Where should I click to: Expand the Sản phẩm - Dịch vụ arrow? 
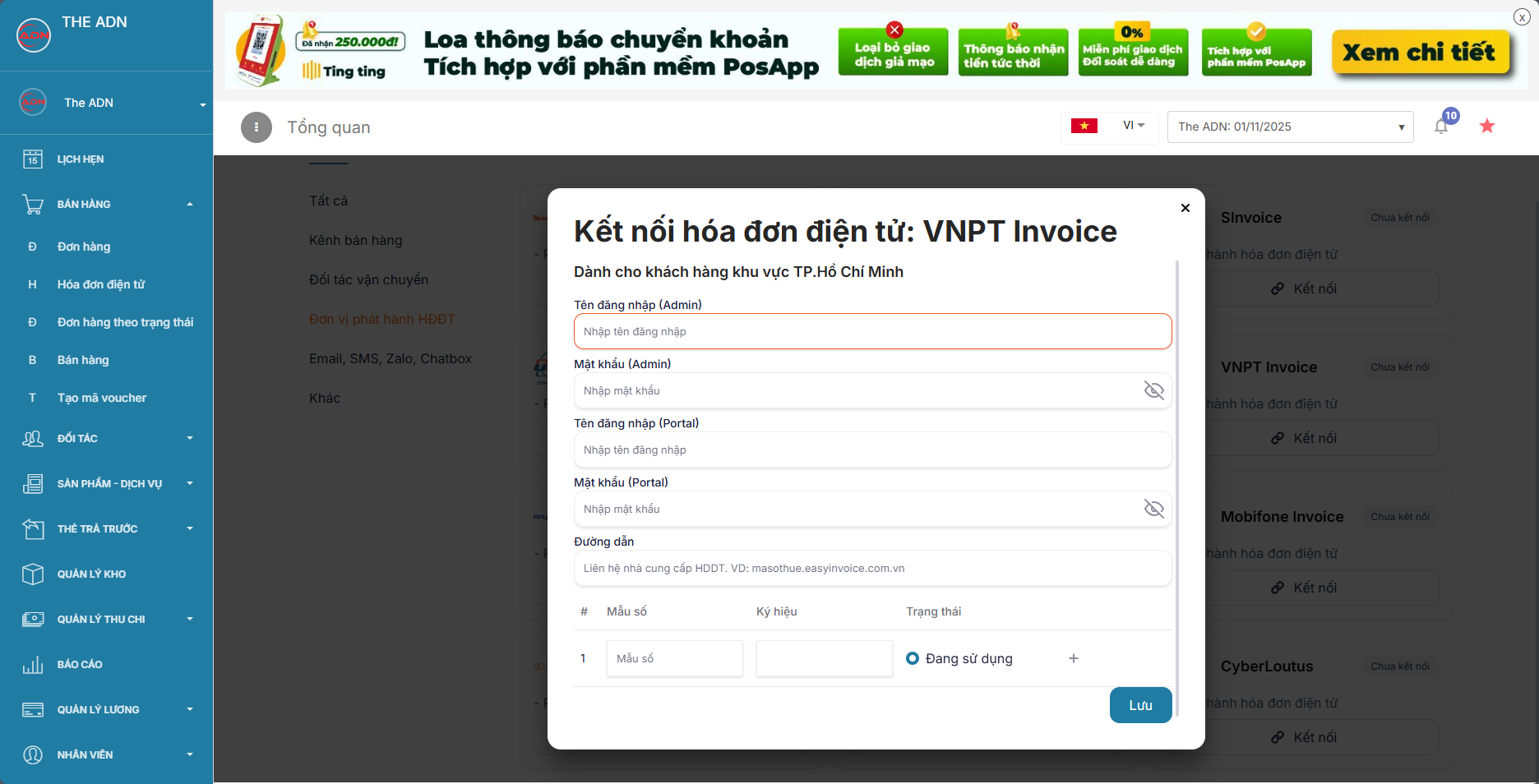190,483
